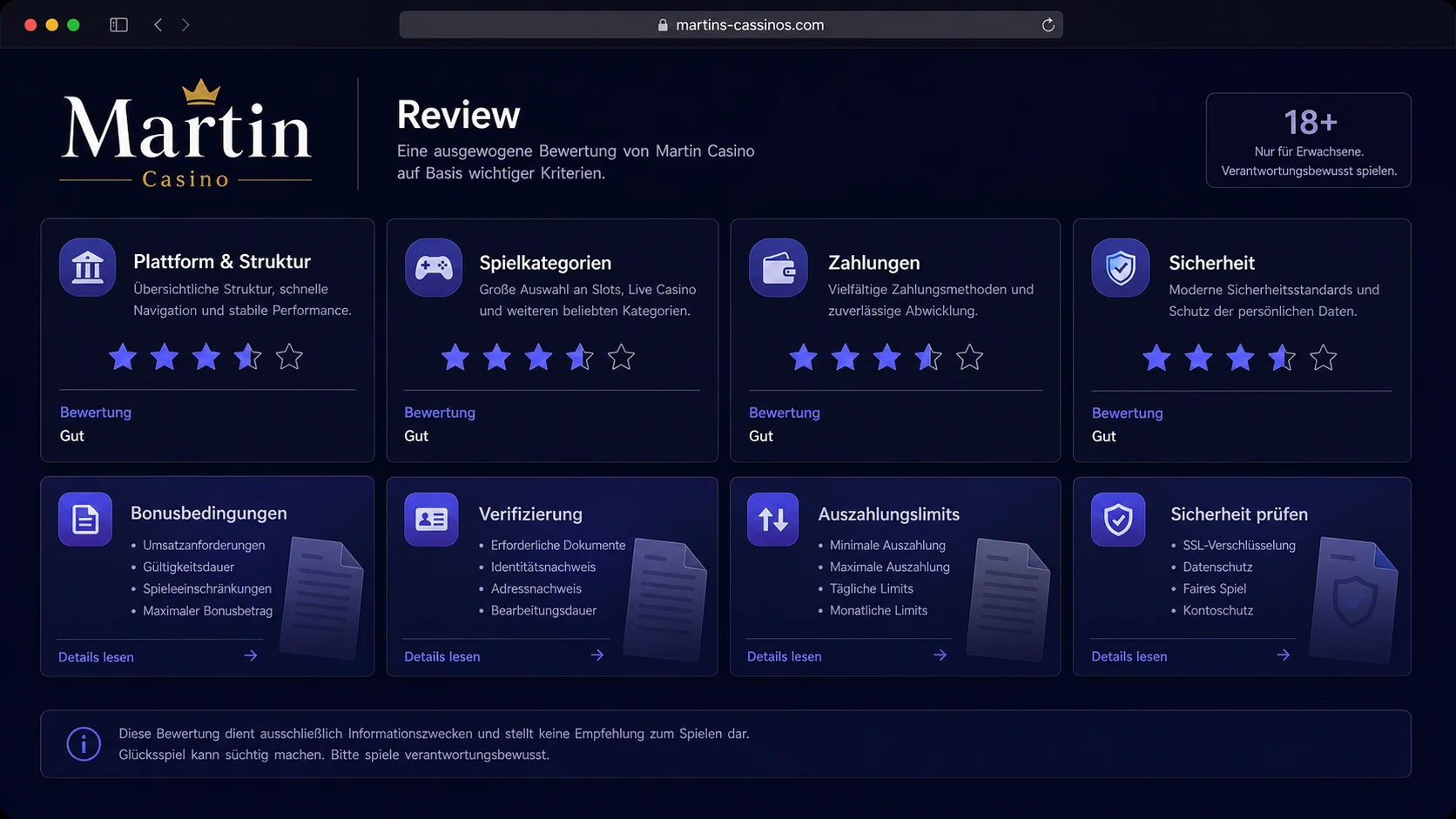1456x819 pixels.
Task: Click the Identitätsnachweis list item
Action: (x=543, y=567)
